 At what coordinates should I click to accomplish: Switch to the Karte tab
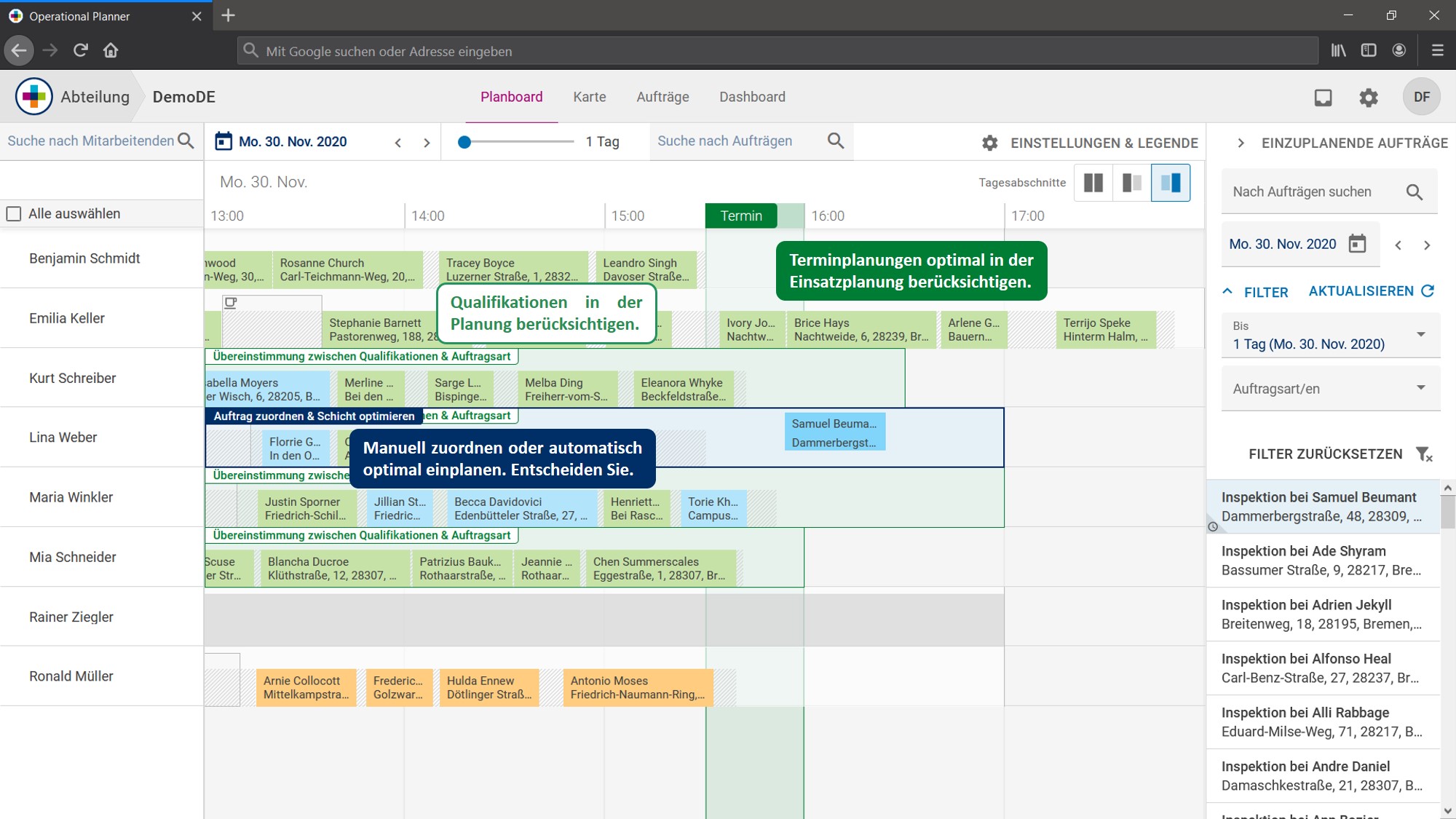(589, 97)
